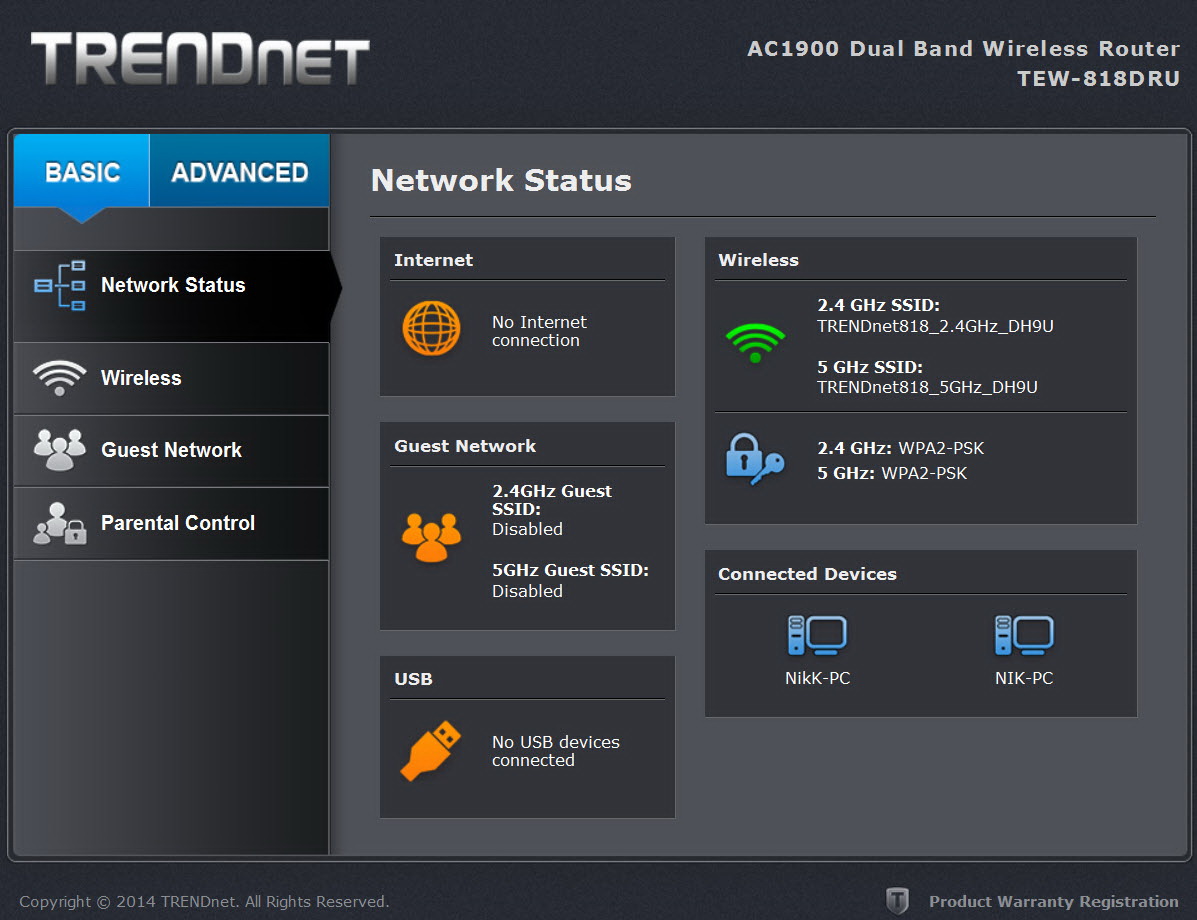Open the Product Warranty Registration link
Viewport: 1197px width, 920px height.
click(1053, 902)
